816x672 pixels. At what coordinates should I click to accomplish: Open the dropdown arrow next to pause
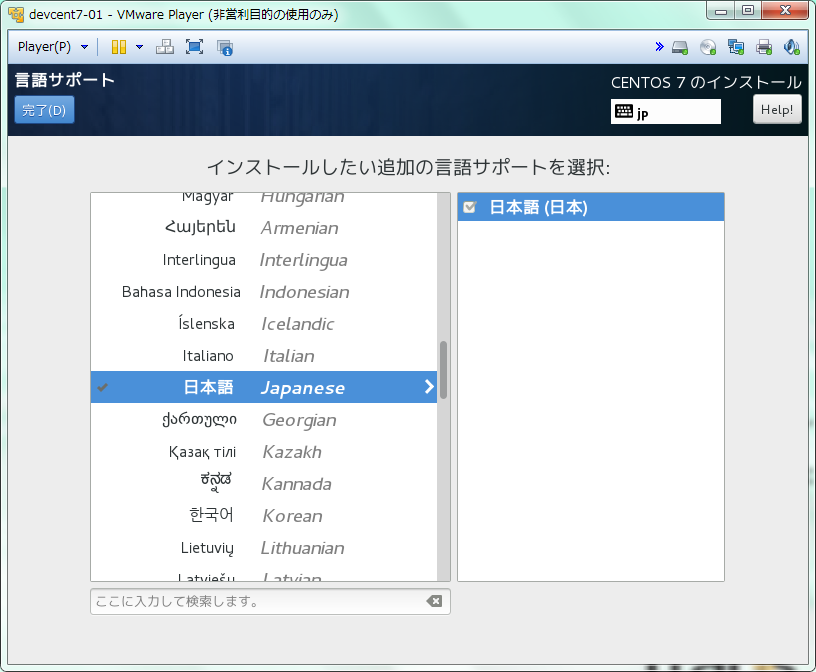[139, 47]
